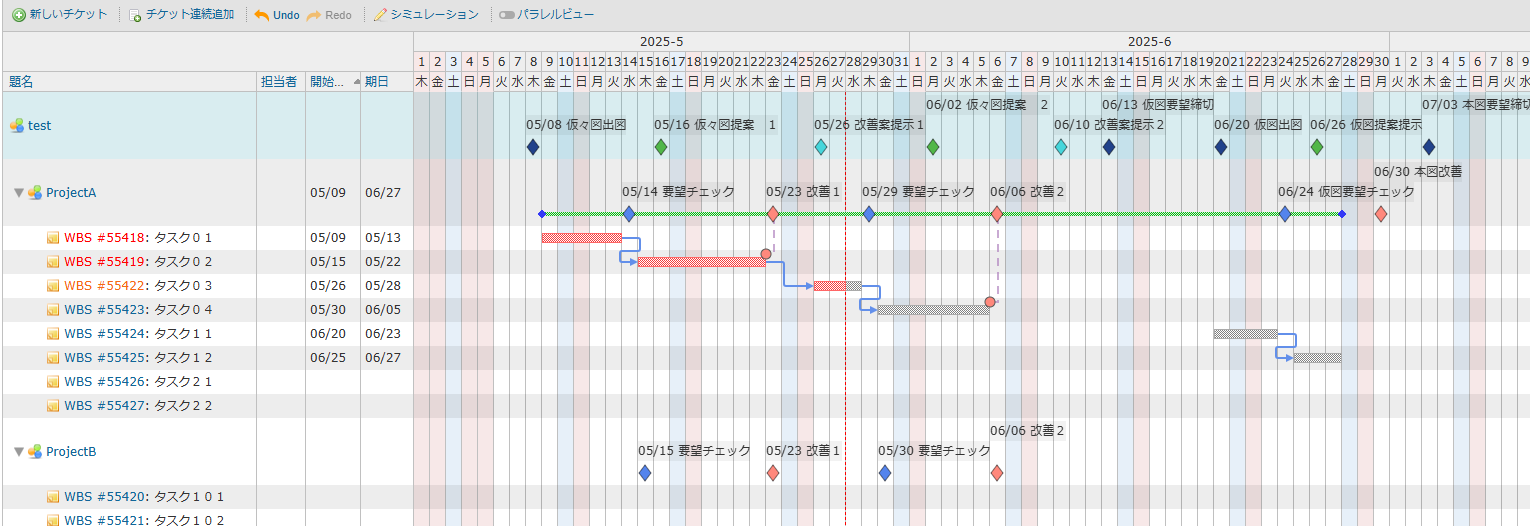Click the Undo arrow icon
This screenshot has height=526, width=1530.
[261, 16]
